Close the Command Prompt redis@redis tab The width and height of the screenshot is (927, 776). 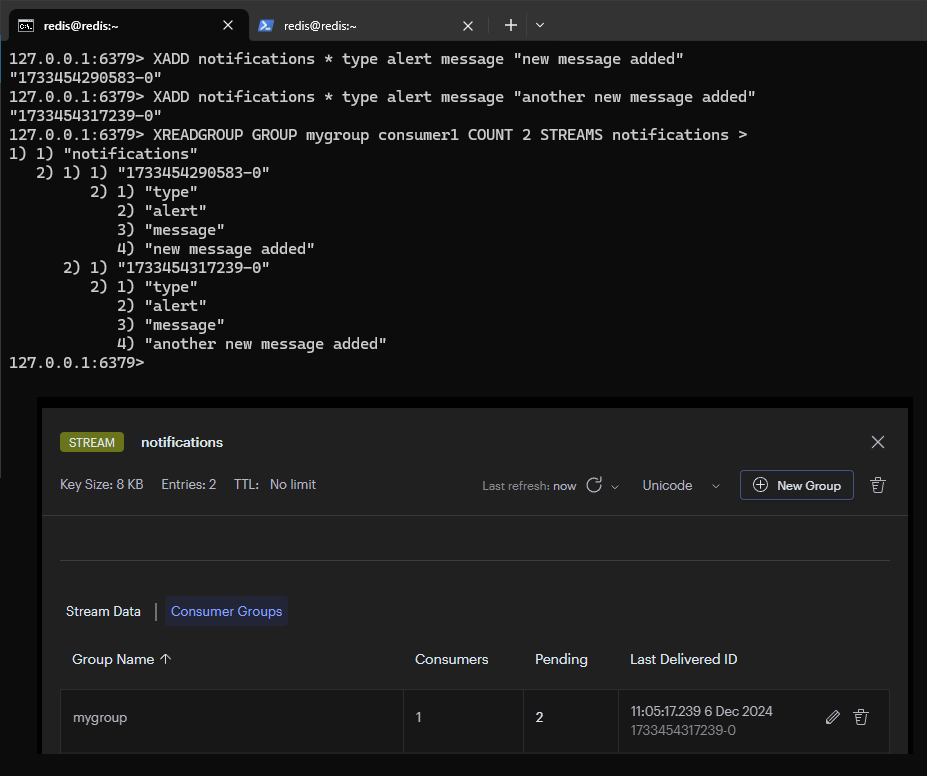229,26
